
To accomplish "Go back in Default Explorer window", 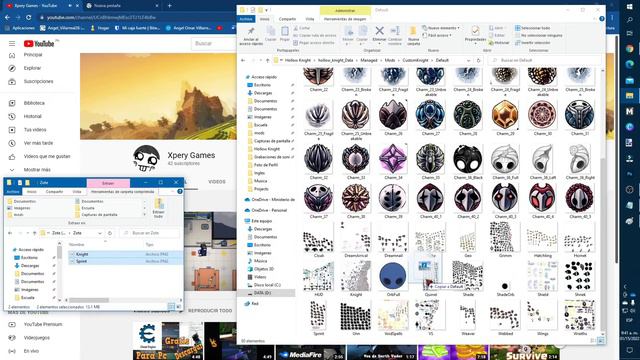I will (x=243, y=60).
